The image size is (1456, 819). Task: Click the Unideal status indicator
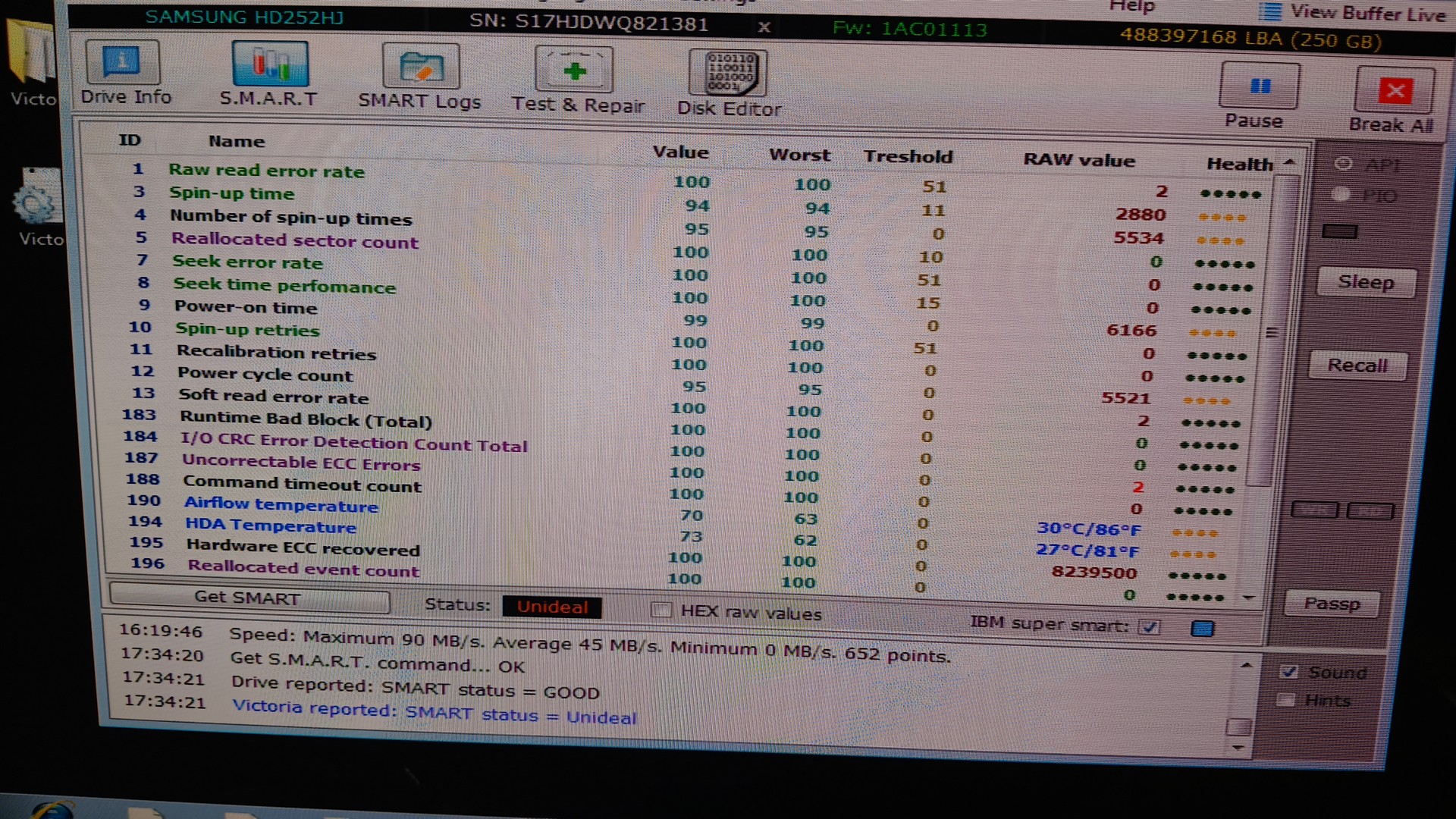point(552,607)
